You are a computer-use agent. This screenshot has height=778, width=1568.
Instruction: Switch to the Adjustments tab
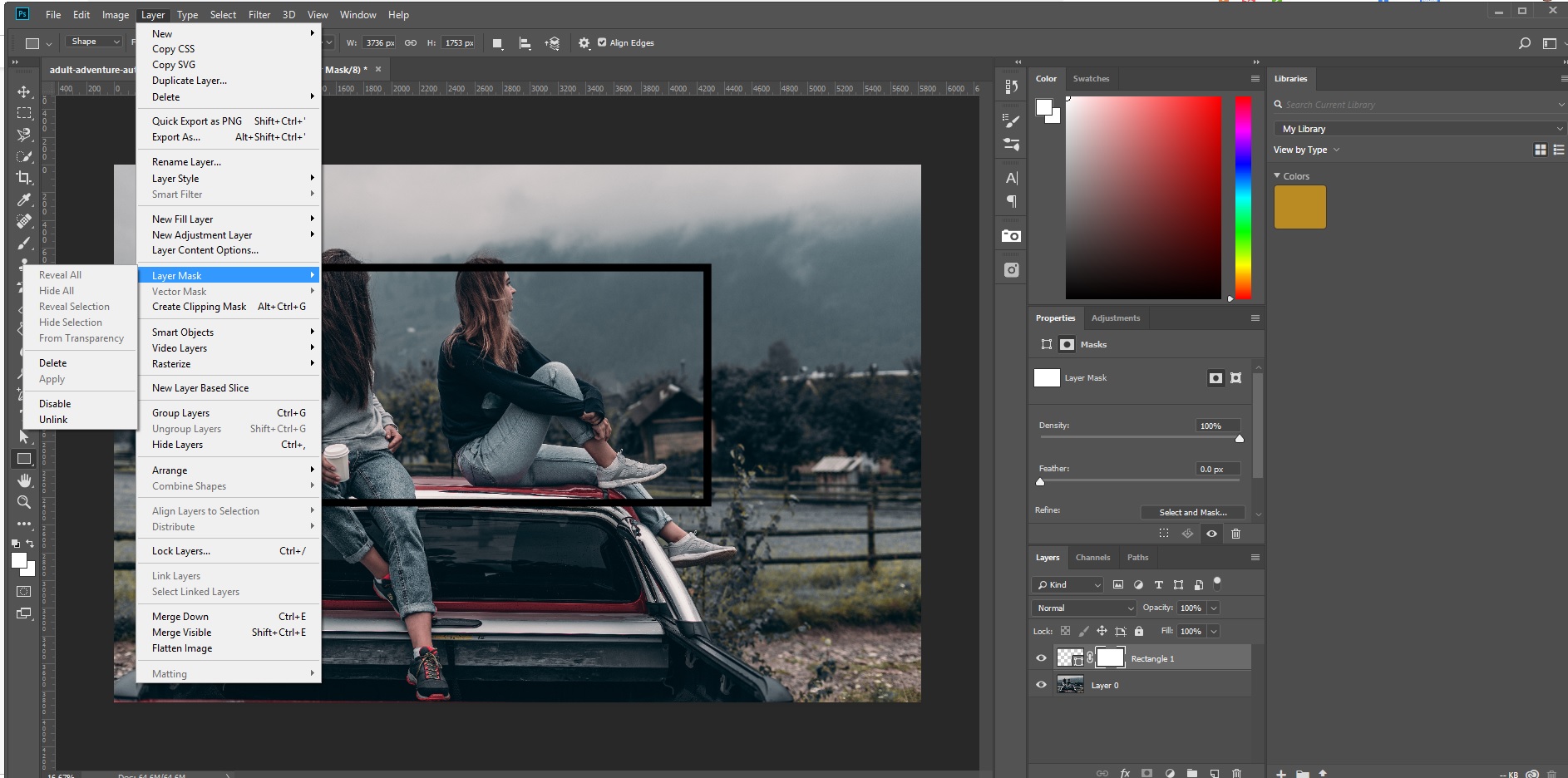point(1115,318)
